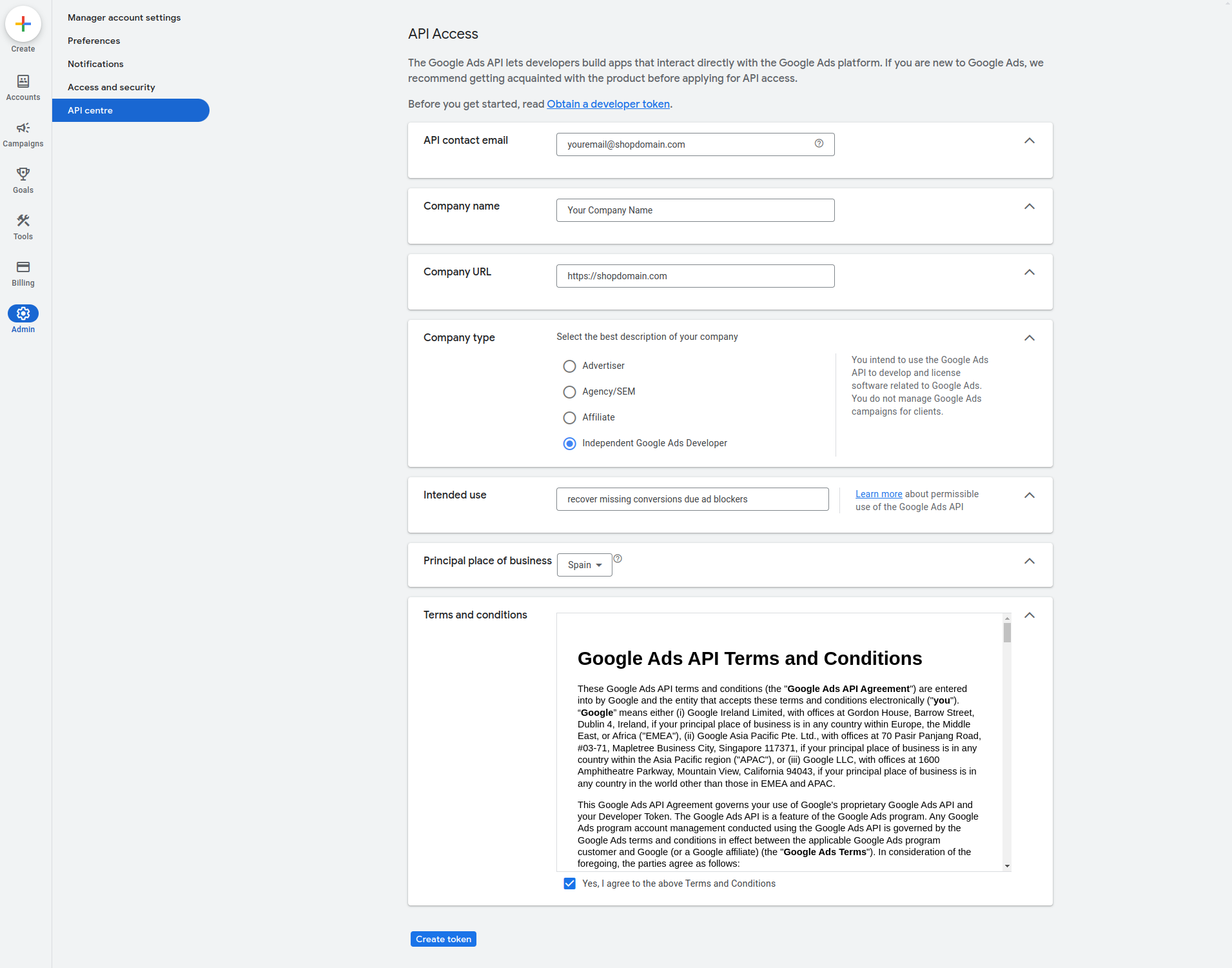Click help icon in API contact email field

819,144
